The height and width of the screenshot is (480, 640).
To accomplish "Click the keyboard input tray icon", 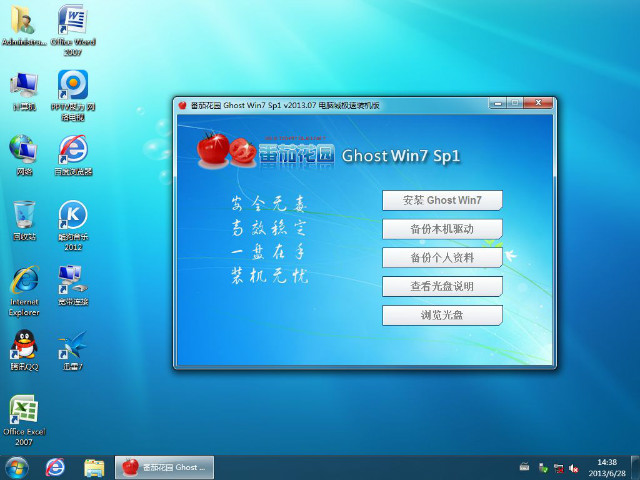I will [524, 467].
